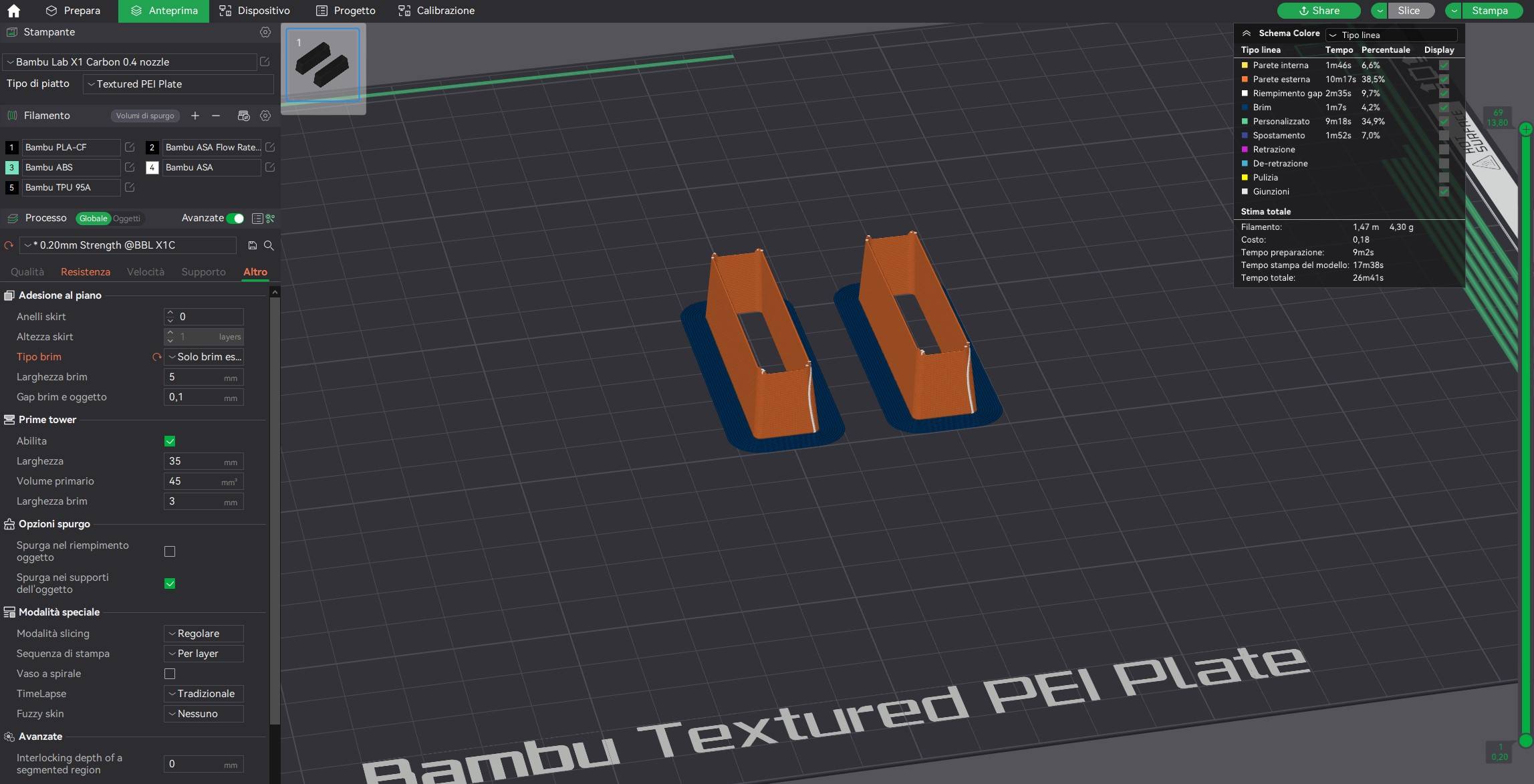This screenshot has height=784, width=1534.
Task: Click the home icon
Action: point(13,11)
